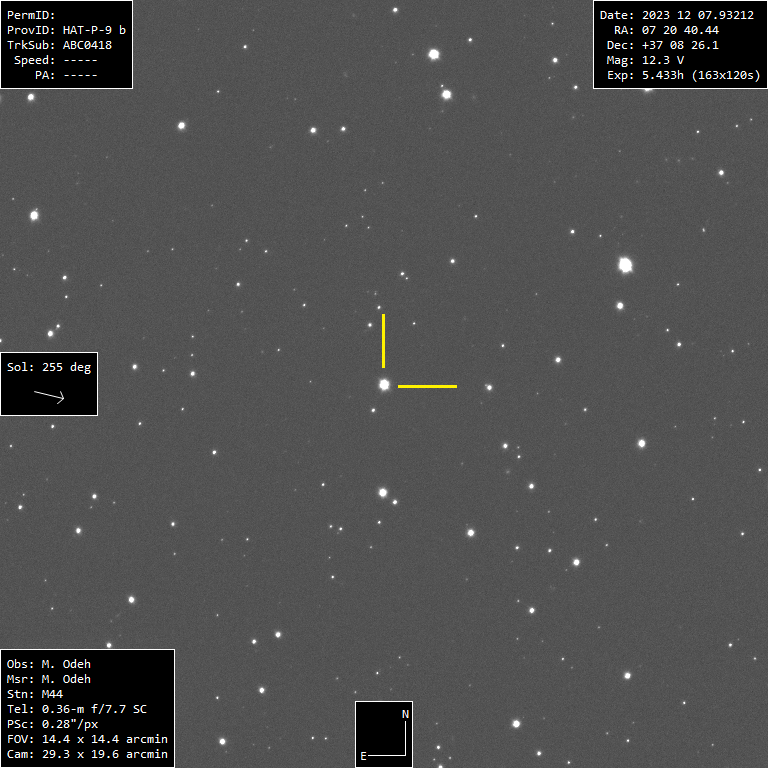The image size is (768, 768).
Task: Click the Sol: 255 deg label
Action: point(49,367)
